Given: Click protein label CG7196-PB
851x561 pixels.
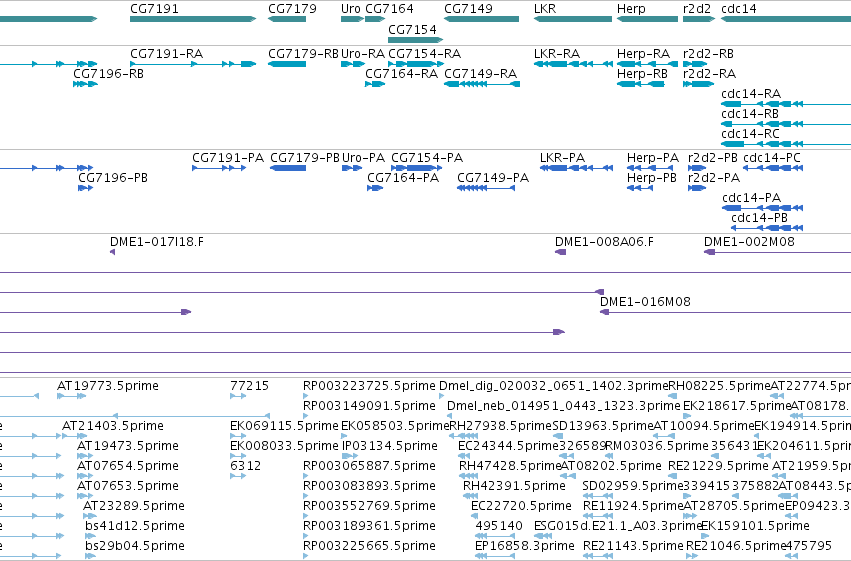Looking at the screenshot, I should pyautogui.click(x=113, y=178).
